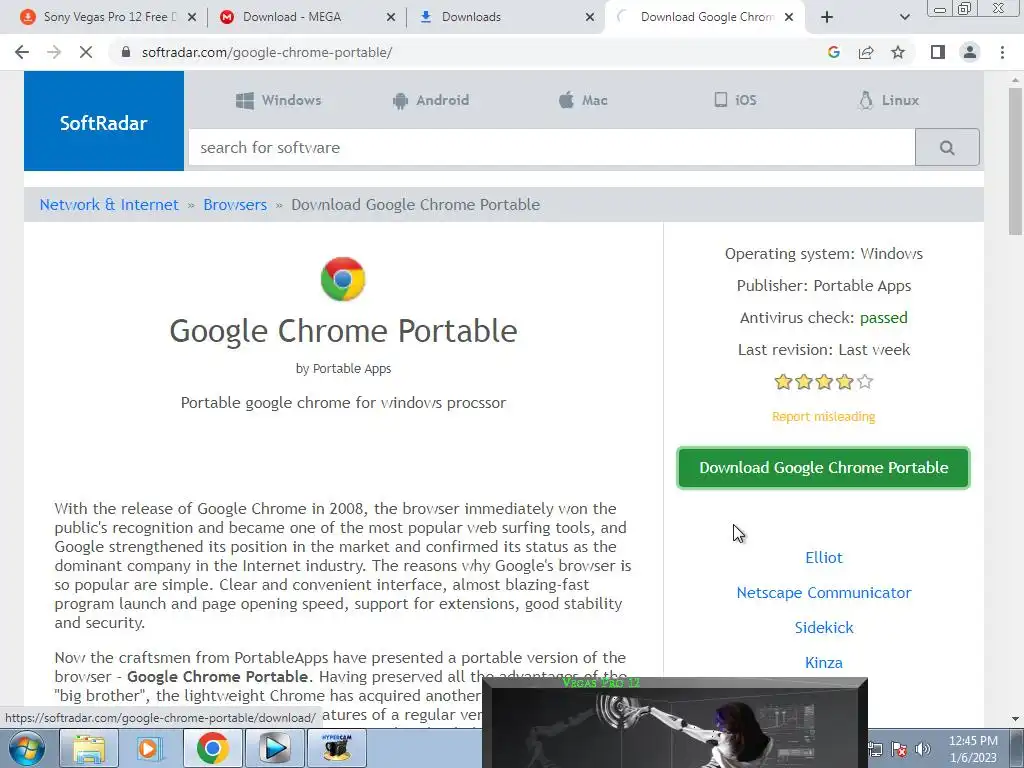Click the vertical page scrollbar thumb
The width and height of the screenshot is (1024, 768).
point(1015,161)
